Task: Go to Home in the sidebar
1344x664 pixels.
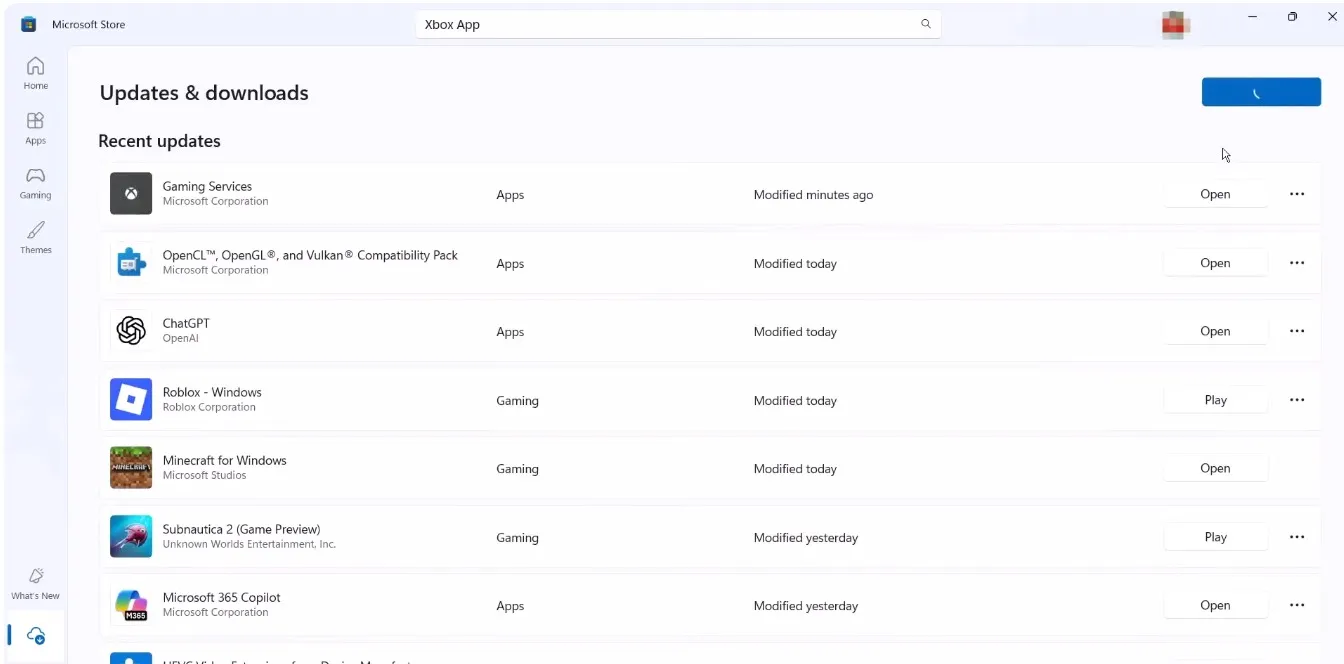Action: pyautogui.click(x=35, y=74)
